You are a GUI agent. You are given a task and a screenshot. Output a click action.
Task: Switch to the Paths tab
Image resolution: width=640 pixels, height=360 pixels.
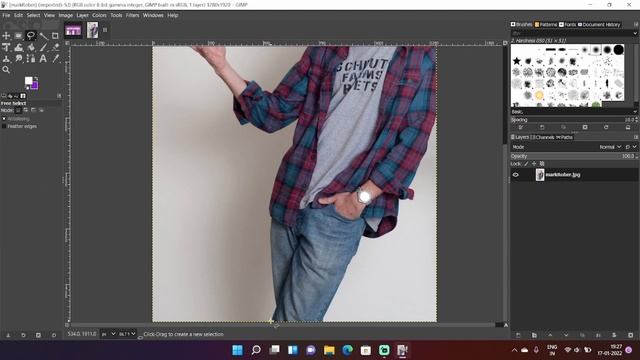pyautogui.click(x=564, y=138)
